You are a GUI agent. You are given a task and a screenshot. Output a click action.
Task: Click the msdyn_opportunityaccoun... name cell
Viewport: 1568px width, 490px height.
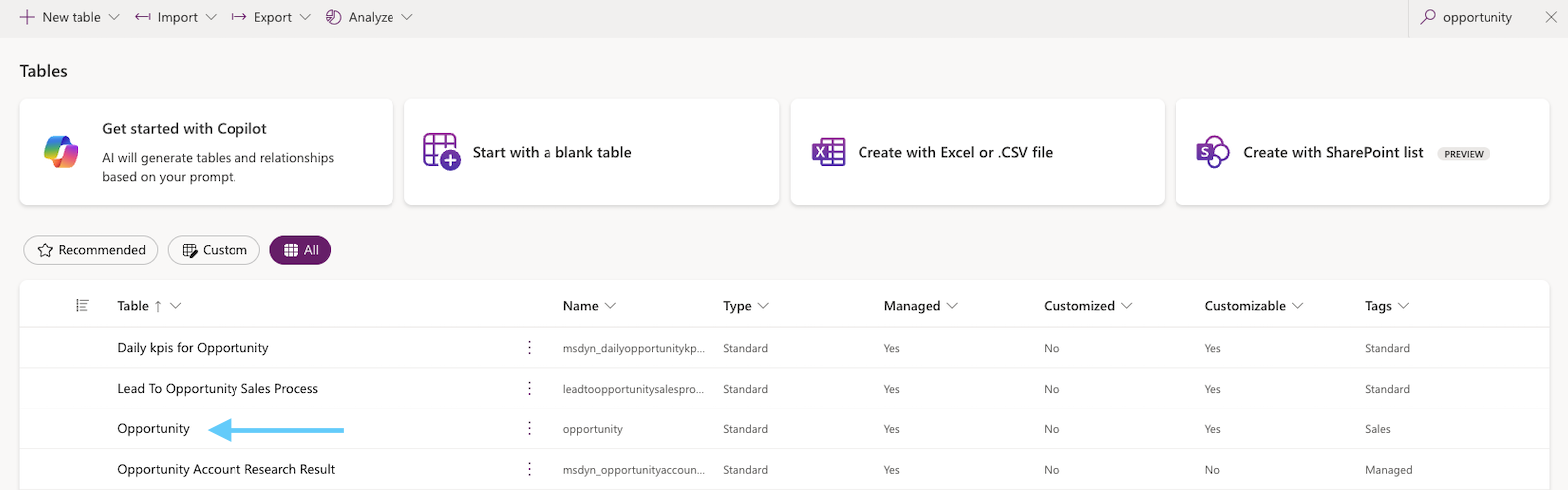(633, 471)
